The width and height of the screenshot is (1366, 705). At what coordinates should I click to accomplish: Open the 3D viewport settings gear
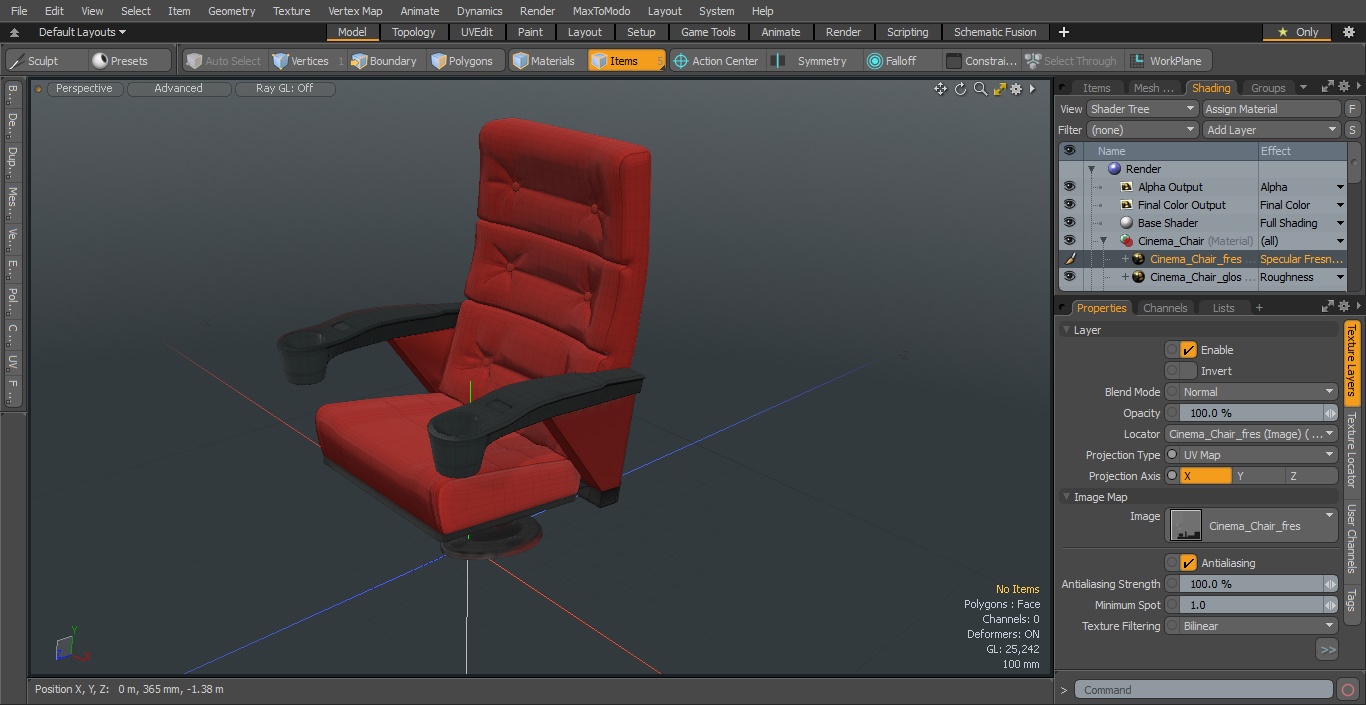1016,89
